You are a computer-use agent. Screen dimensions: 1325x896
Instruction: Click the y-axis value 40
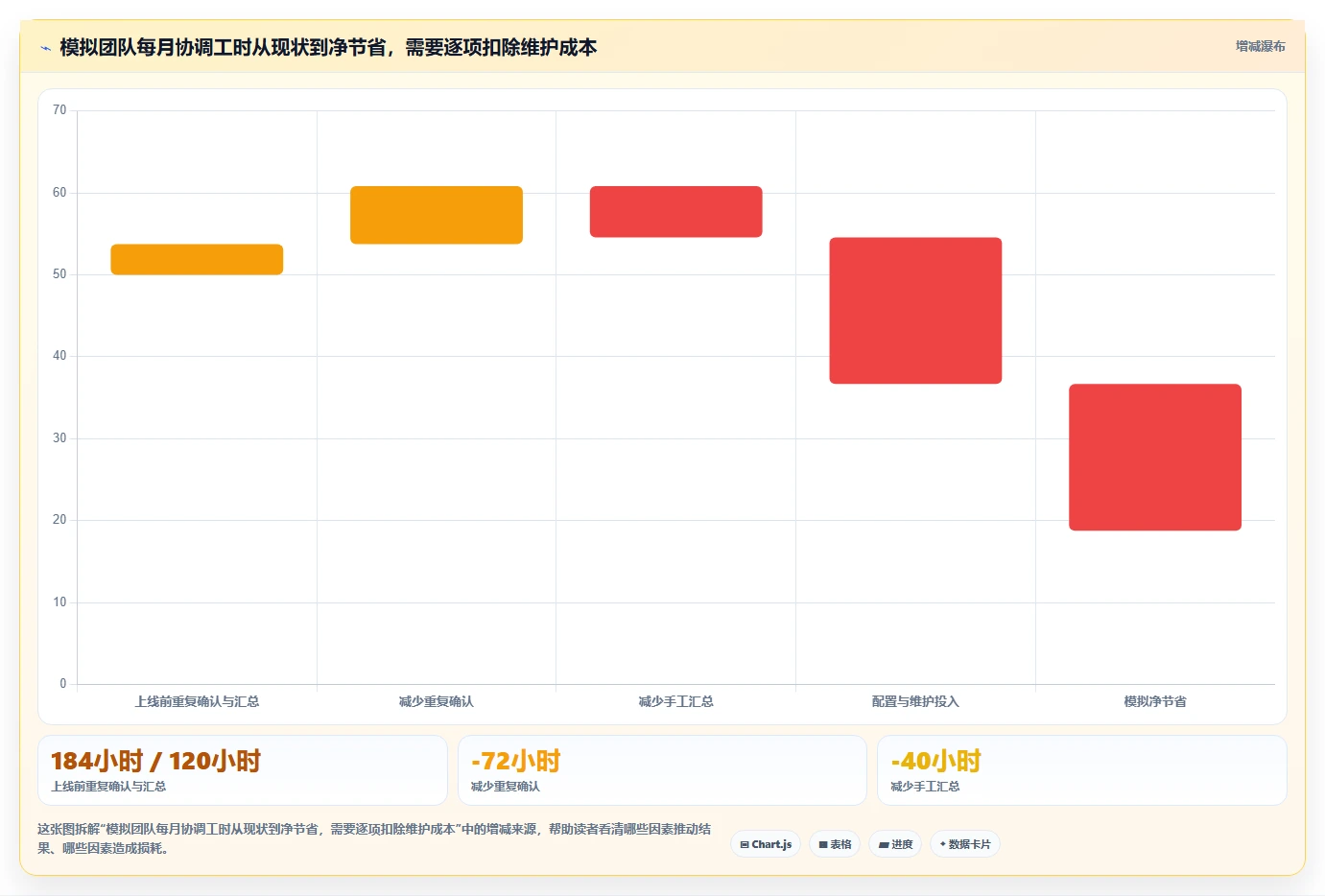coord(59,356)
